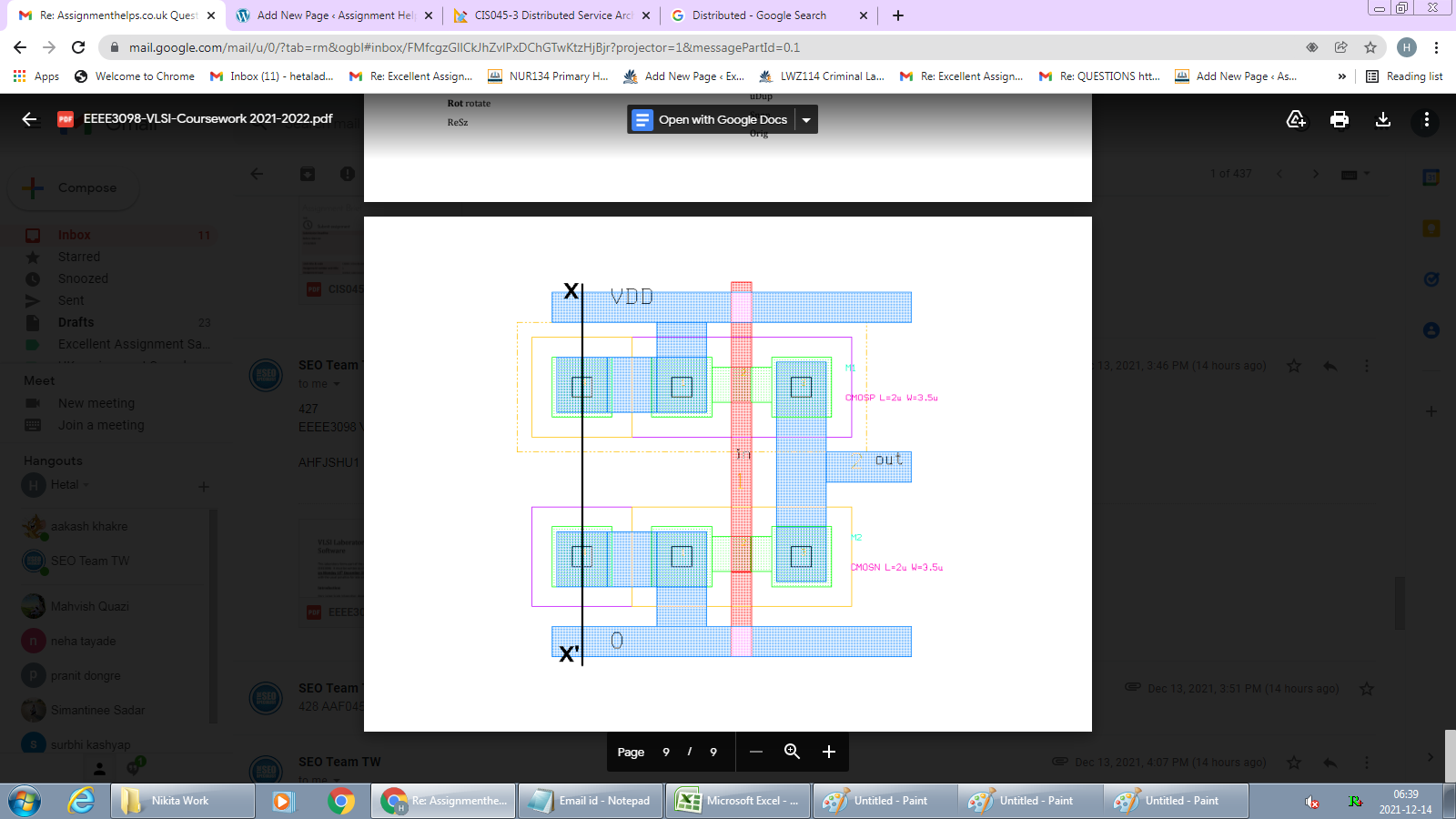Click the current page number field
The width and height of the screenshot is (1456, 819).
[x=666, y=752]
